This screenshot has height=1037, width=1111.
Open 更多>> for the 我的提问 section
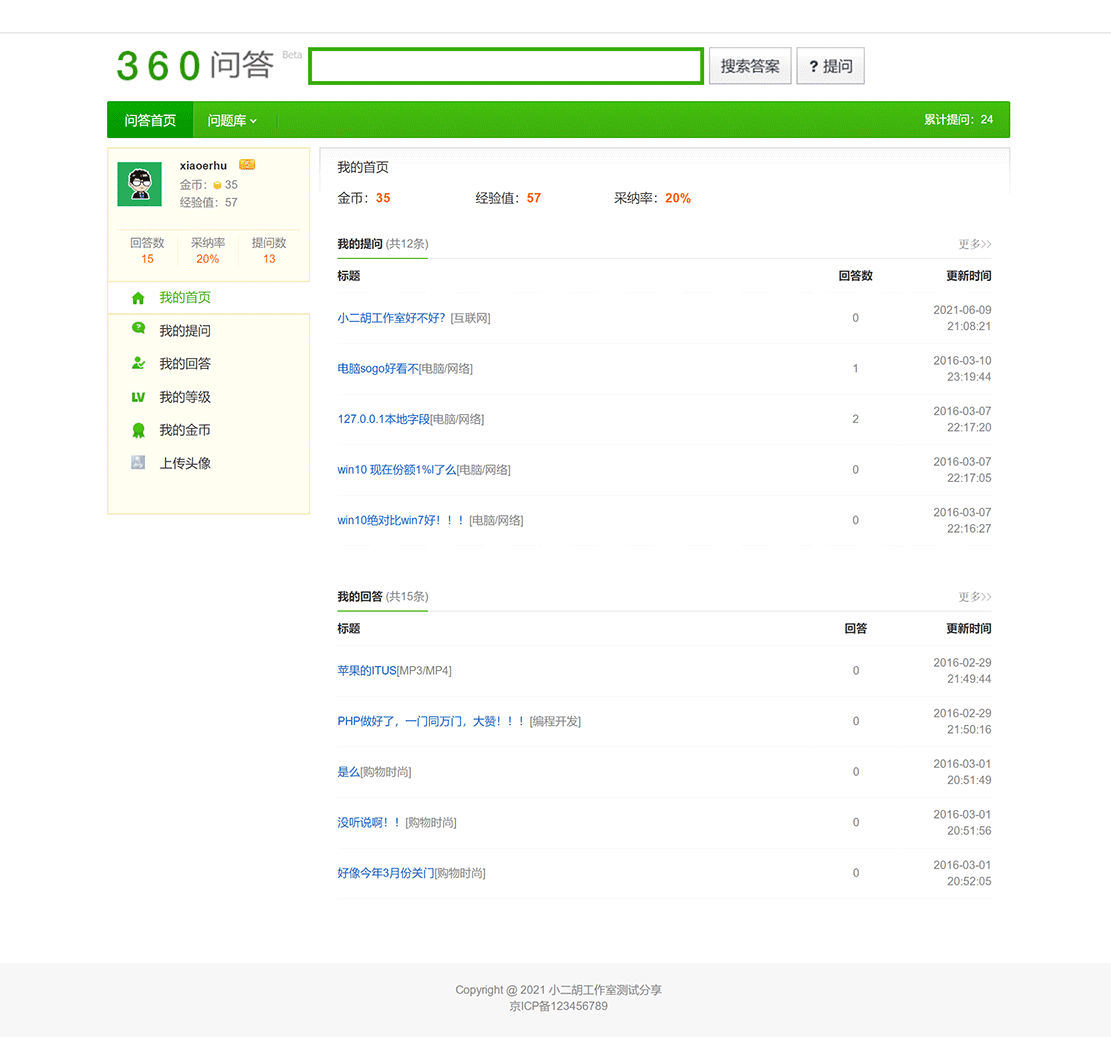(x=973, y=244)
